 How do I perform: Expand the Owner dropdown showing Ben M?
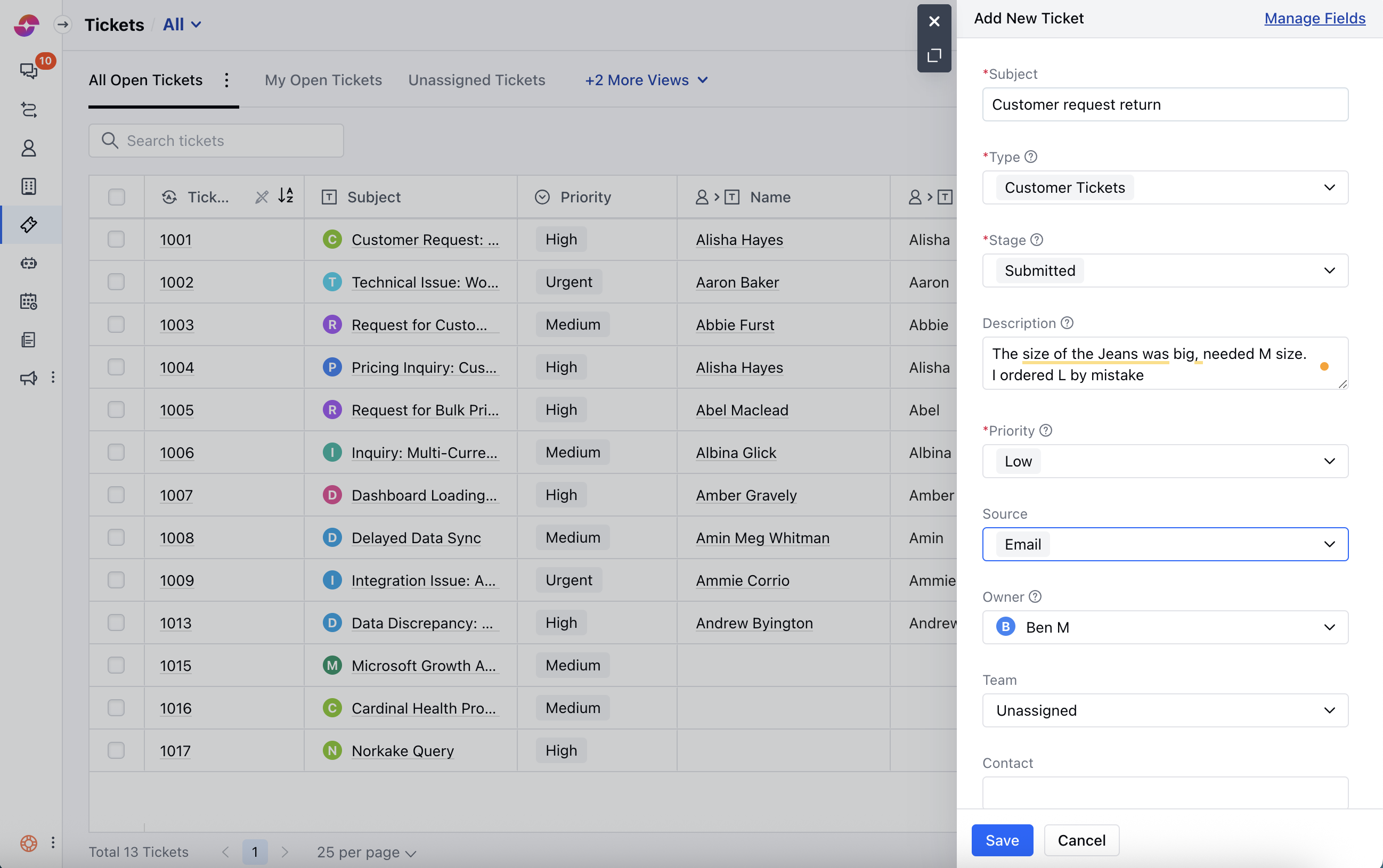tap(1165, 627)
